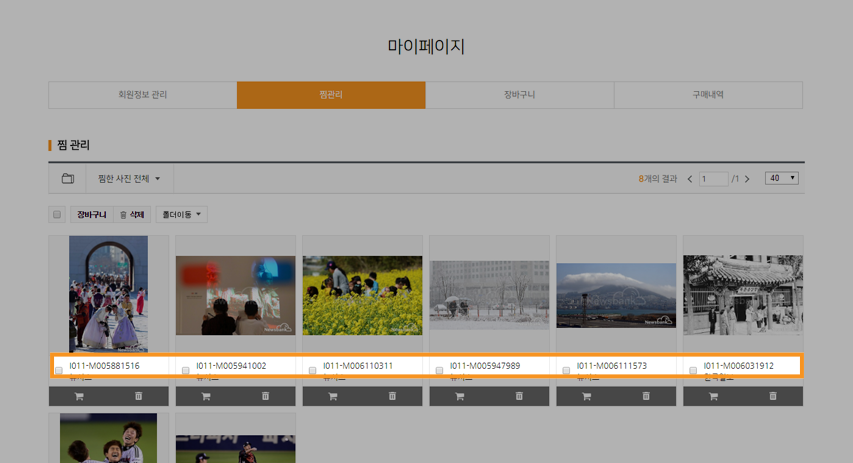Viewport: 853px width, 463px height.
Task: Delete image I011-M005941002 with its trash icon
Action: pyautogui.click(x=265, y=396)
